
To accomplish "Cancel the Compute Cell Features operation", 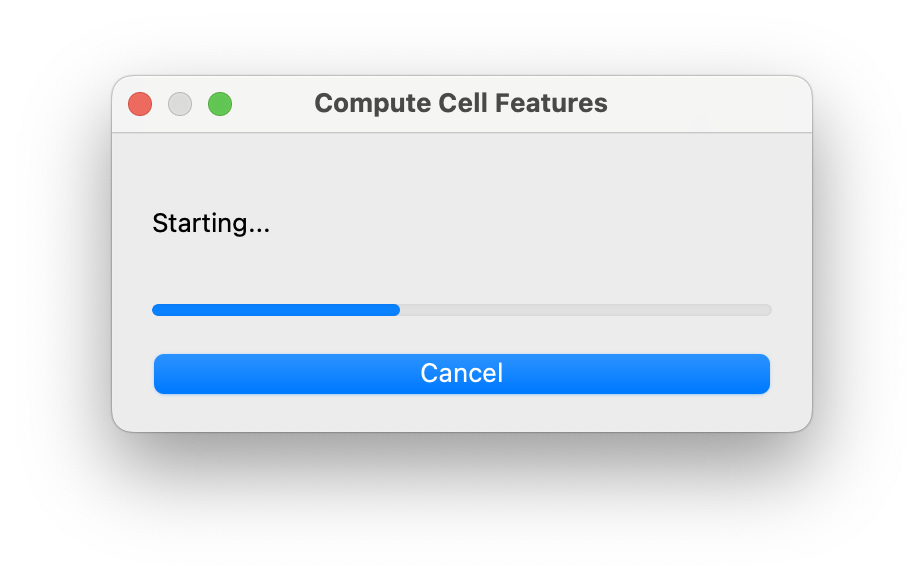I will (x=461, y=373).
